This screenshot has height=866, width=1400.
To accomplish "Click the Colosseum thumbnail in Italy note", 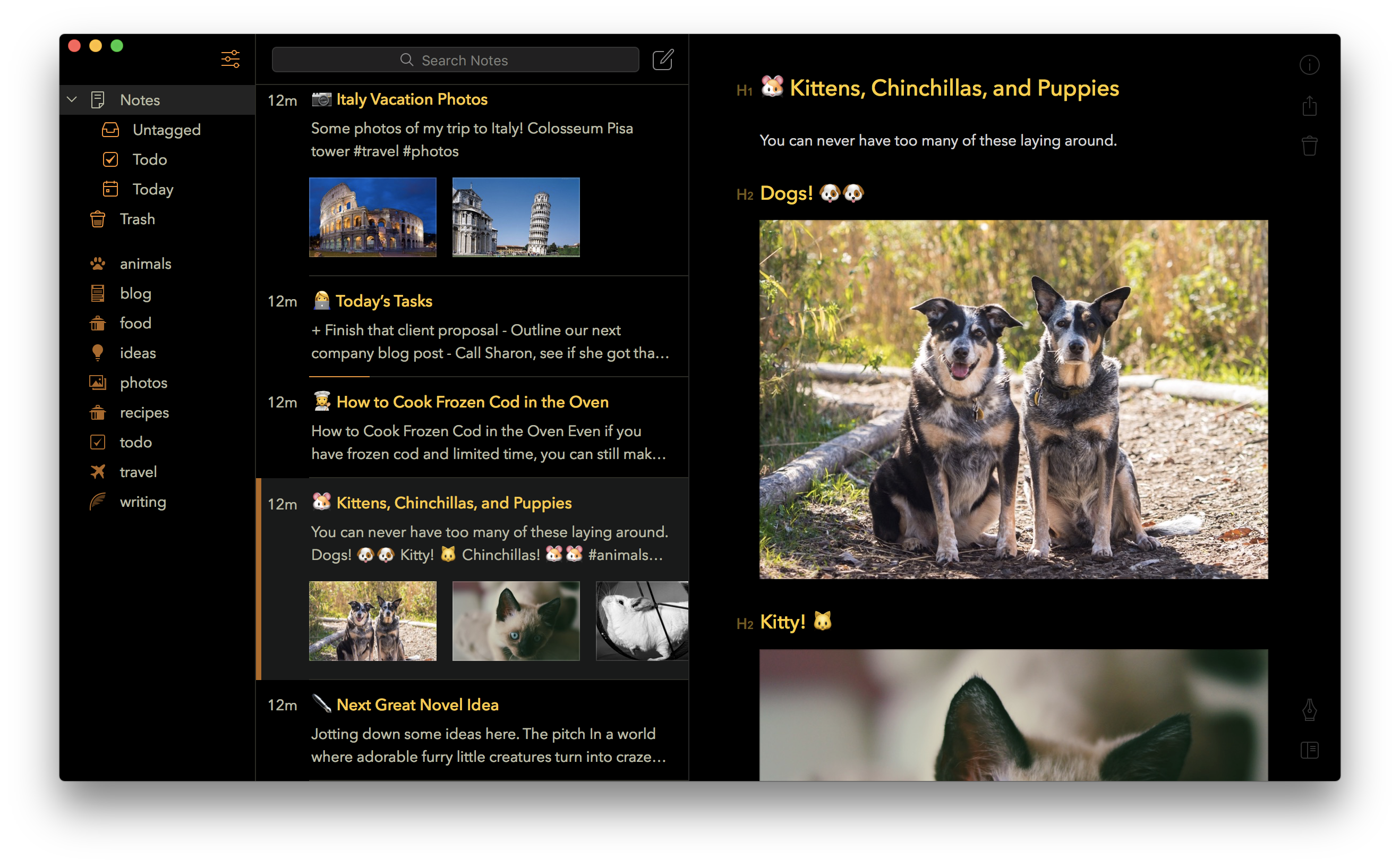I will [x=373, y=218].
